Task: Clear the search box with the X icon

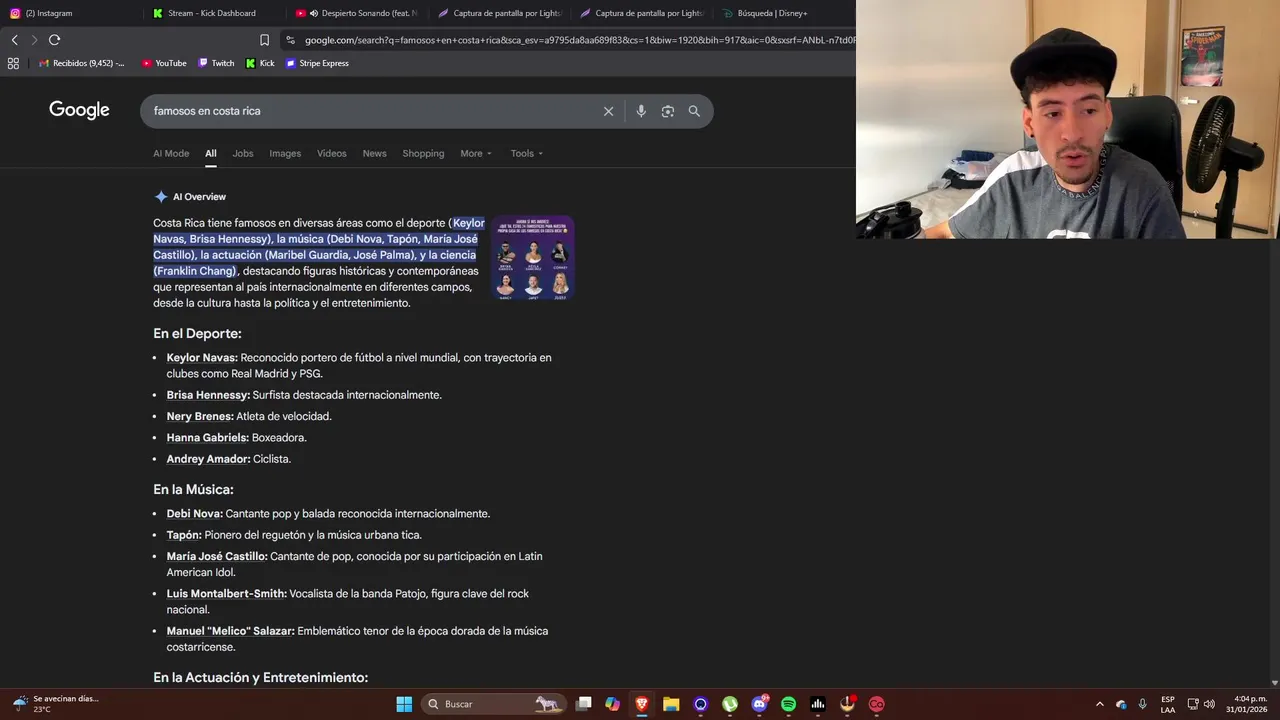Action: coord(608,111)
